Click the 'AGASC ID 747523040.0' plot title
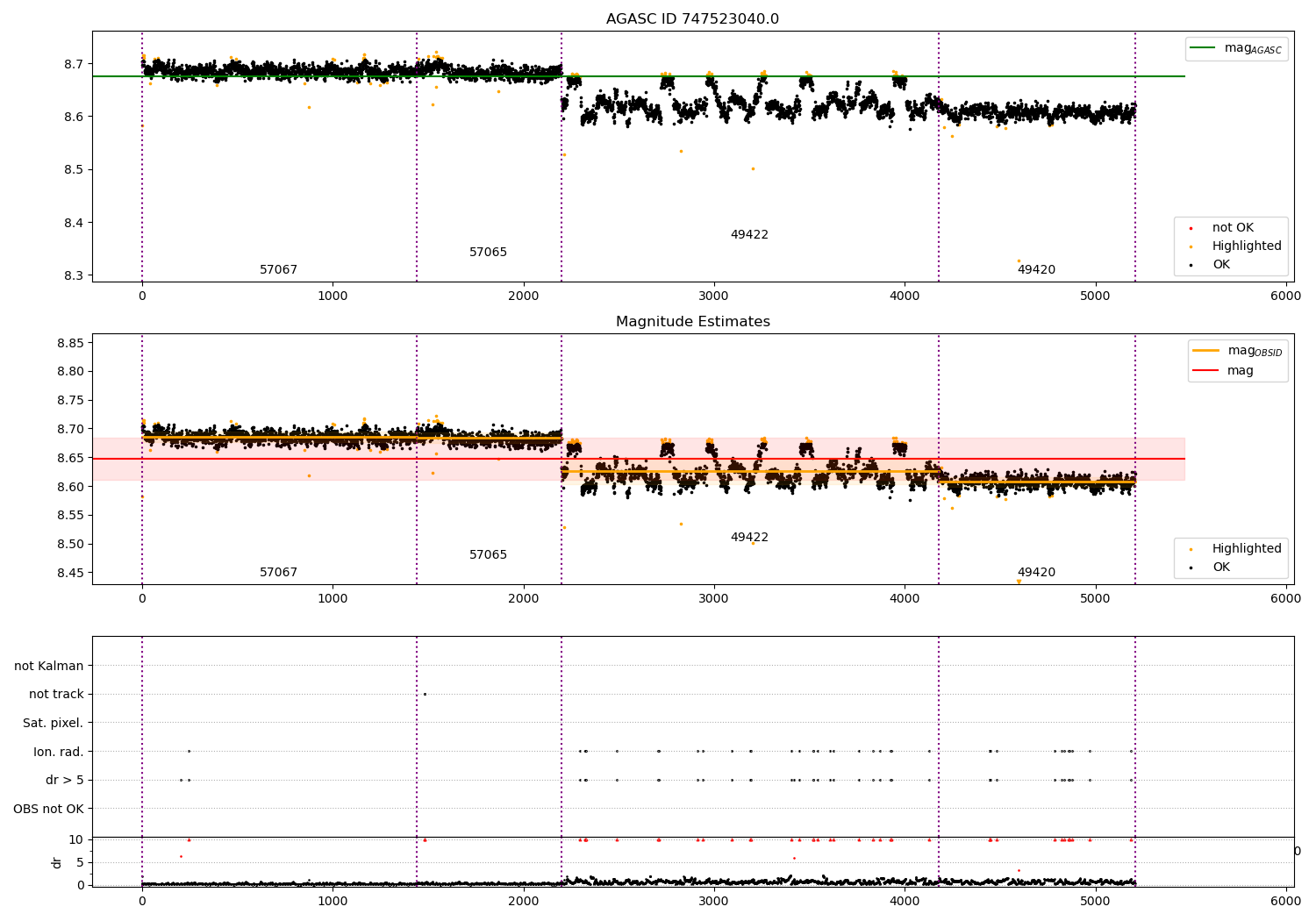1316x921 pixels. point(692,19)
